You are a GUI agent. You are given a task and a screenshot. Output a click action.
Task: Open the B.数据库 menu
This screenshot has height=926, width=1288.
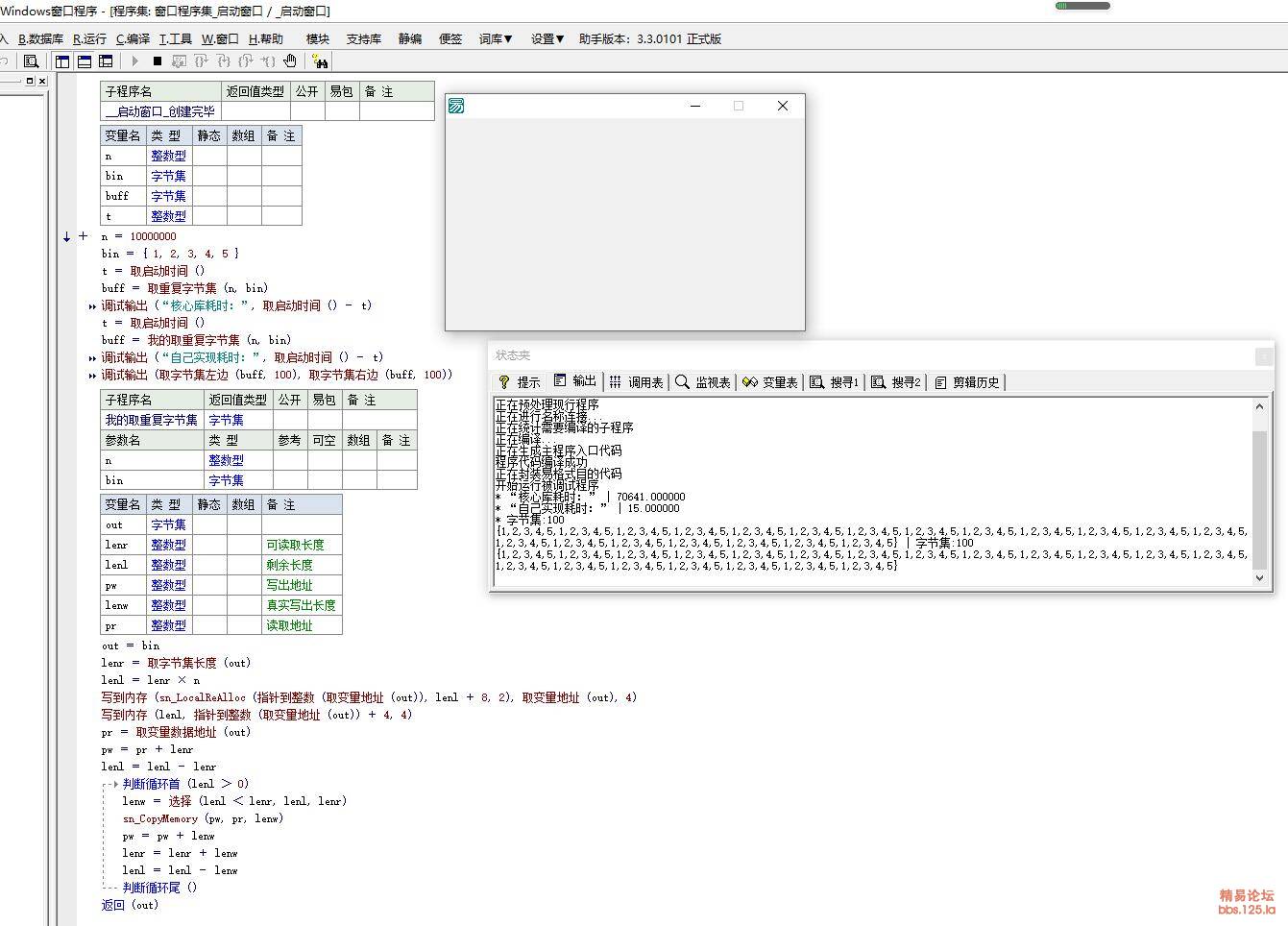click(40, 39)
